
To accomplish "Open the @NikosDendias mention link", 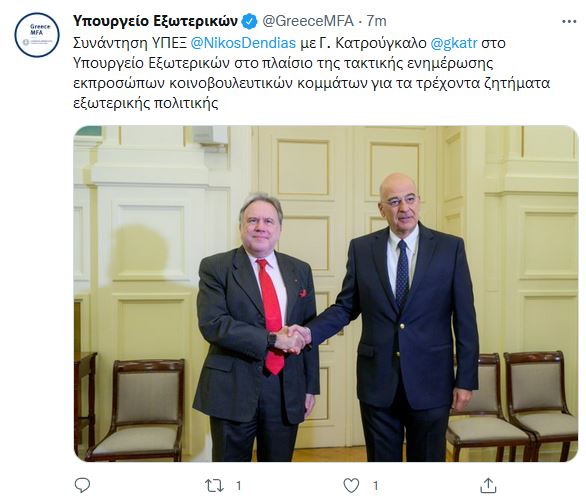I will point(243,43).
